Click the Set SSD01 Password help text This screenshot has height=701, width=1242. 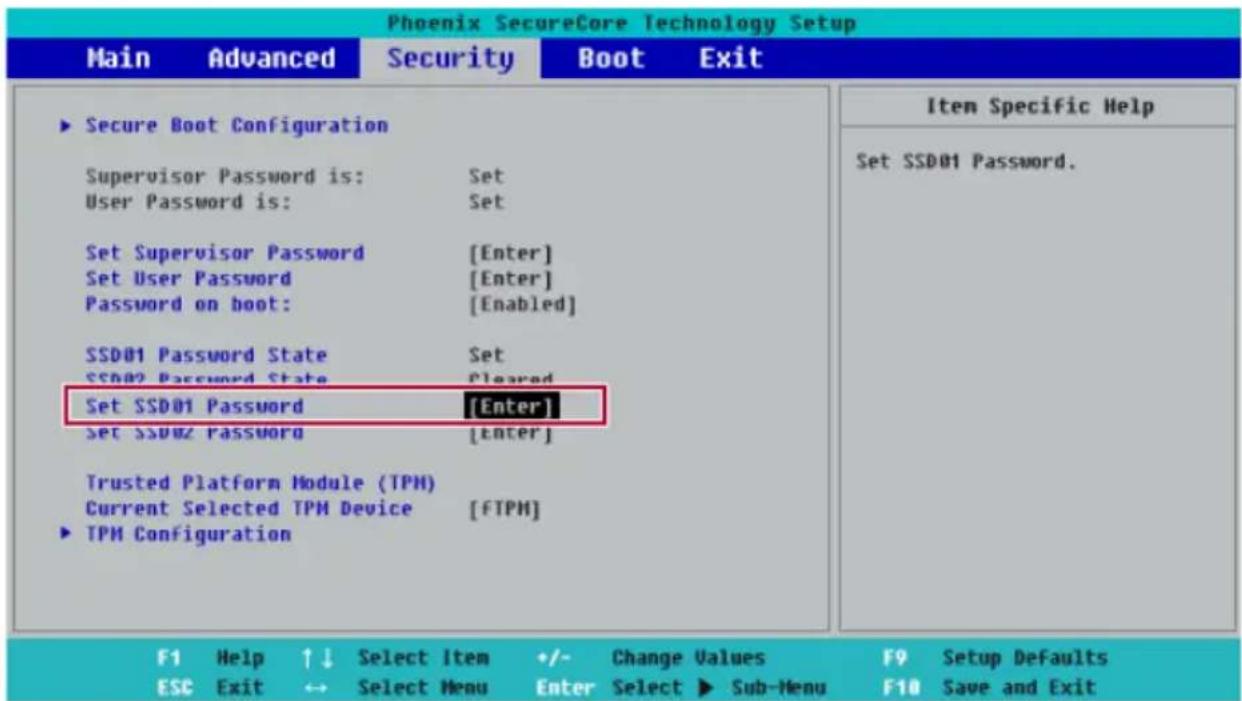pos(965,162)
